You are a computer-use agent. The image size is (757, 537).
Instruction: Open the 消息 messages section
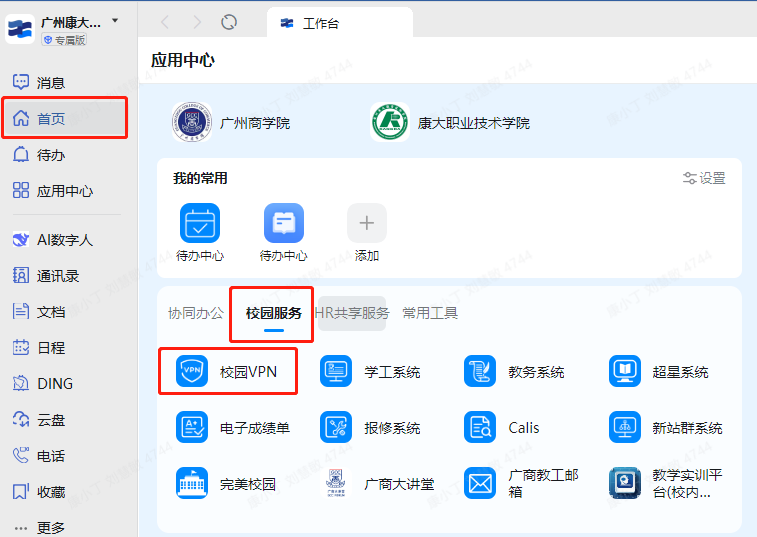pos(39,83)
